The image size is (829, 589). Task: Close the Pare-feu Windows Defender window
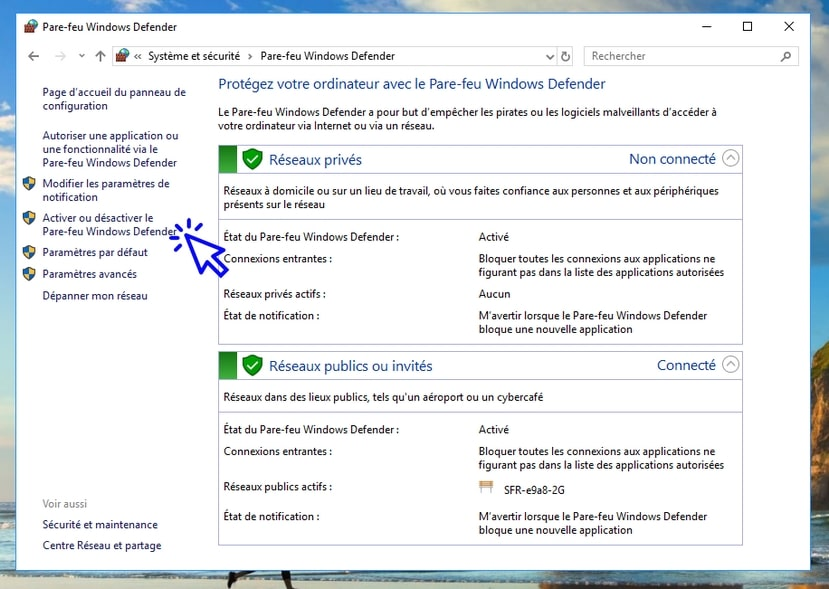(x=789, y=26)
